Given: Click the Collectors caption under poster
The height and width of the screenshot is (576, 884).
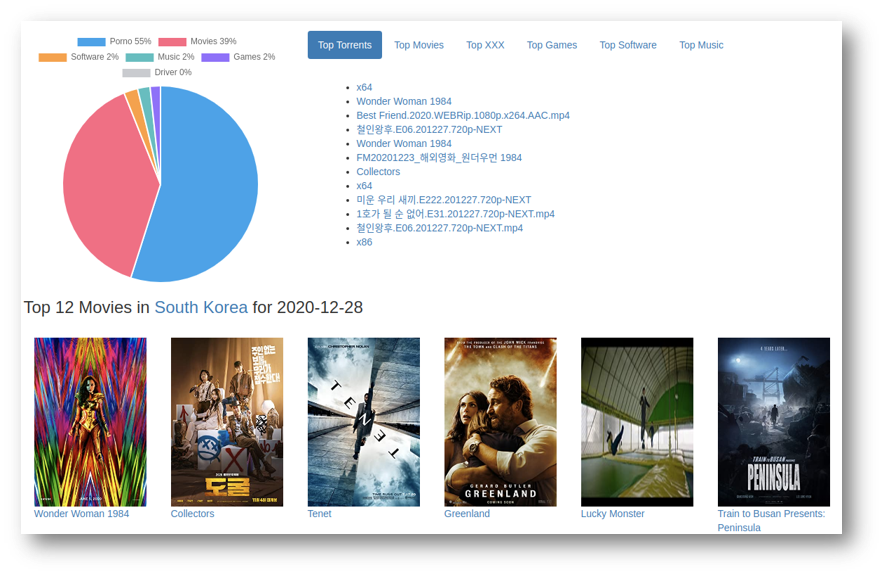Looking at the screenshot, I should click(x=192, y=514).
